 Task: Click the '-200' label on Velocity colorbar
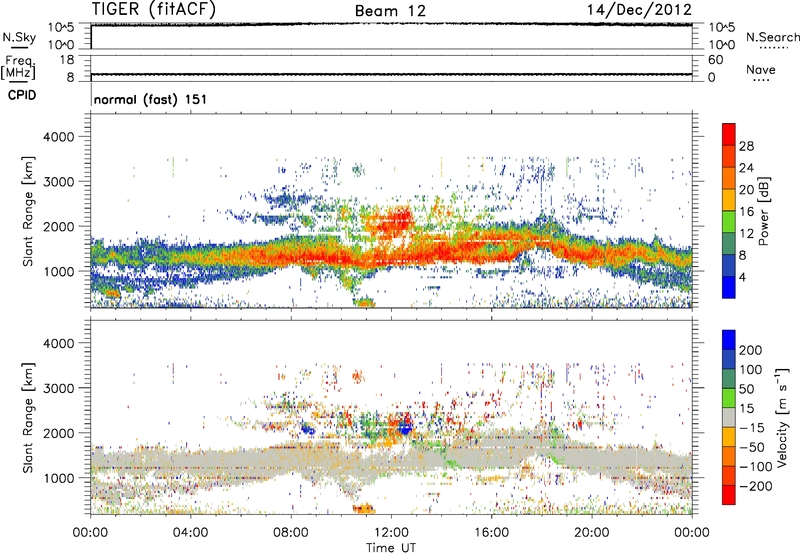pos(756,486)
